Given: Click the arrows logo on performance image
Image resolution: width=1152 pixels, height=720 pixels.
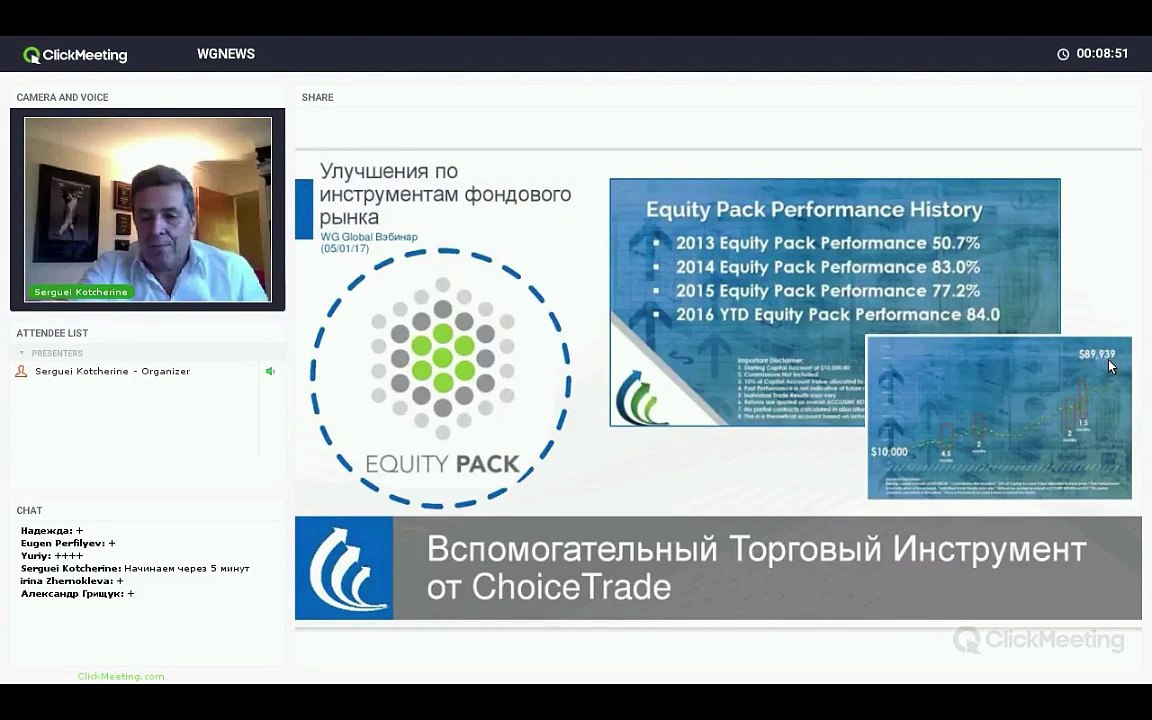Looking at the screenshot, I should click(x=641, y=397).
